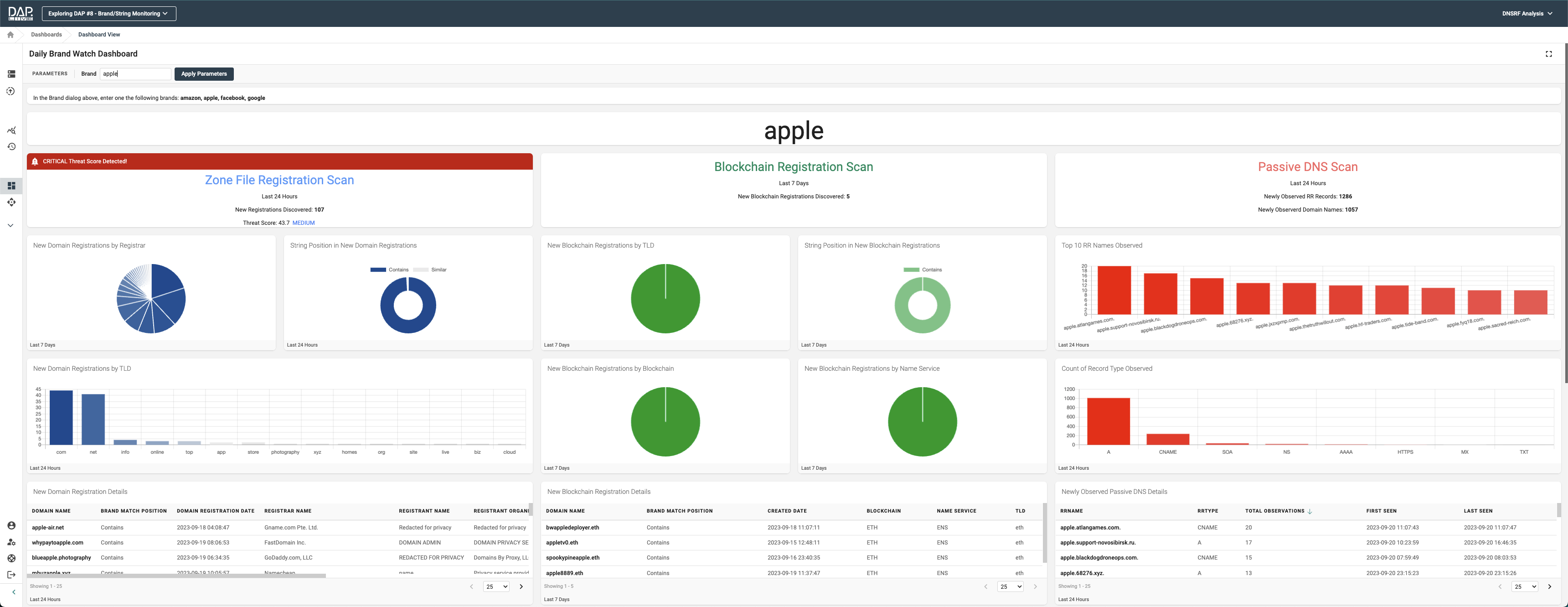Click the apple.support-novosibirsk.ru. passive DNS row

point(1306,543)
